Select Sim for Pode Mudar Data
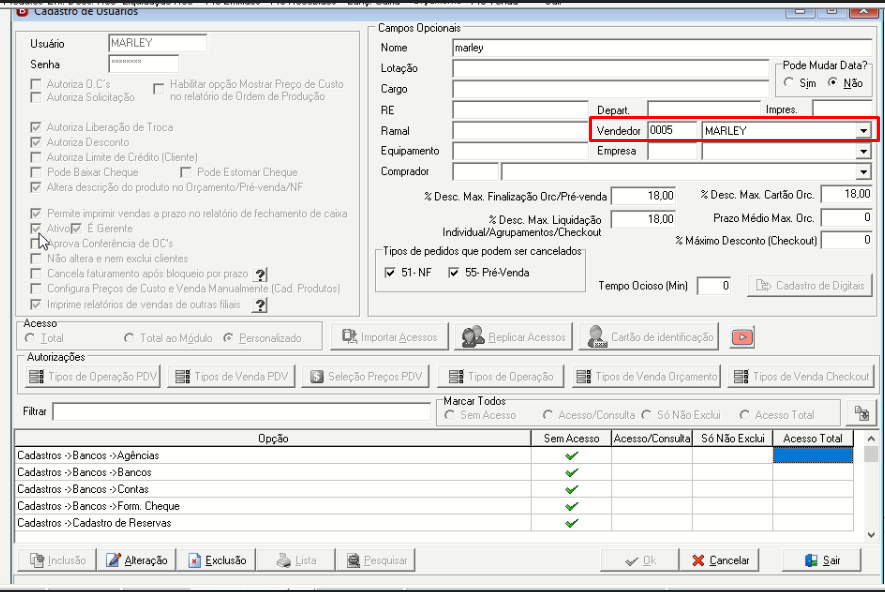The image size is (885, 592). pyautogui.click(x=788, y=82)
